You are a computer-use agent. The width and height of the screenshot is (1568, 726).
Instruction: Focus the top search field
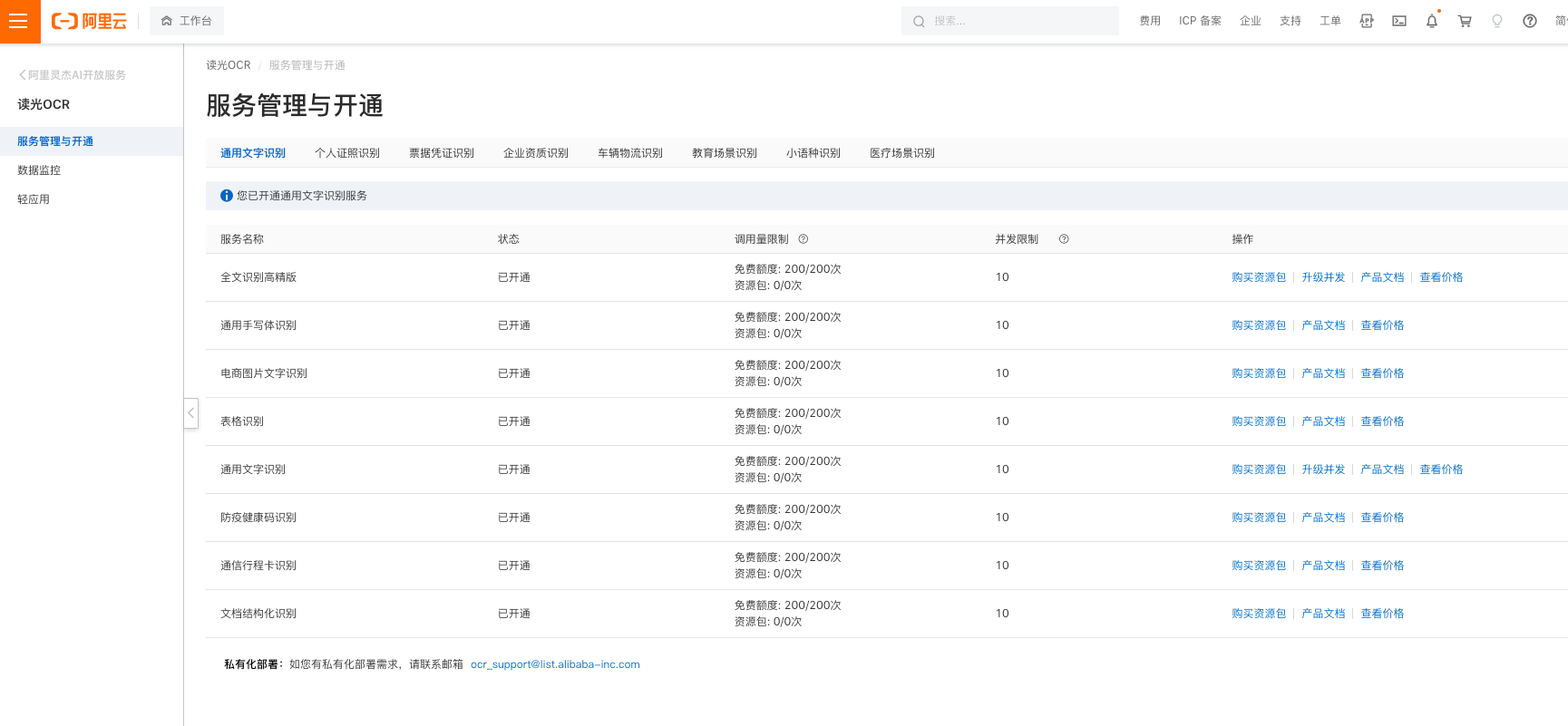coord(1010,21)
